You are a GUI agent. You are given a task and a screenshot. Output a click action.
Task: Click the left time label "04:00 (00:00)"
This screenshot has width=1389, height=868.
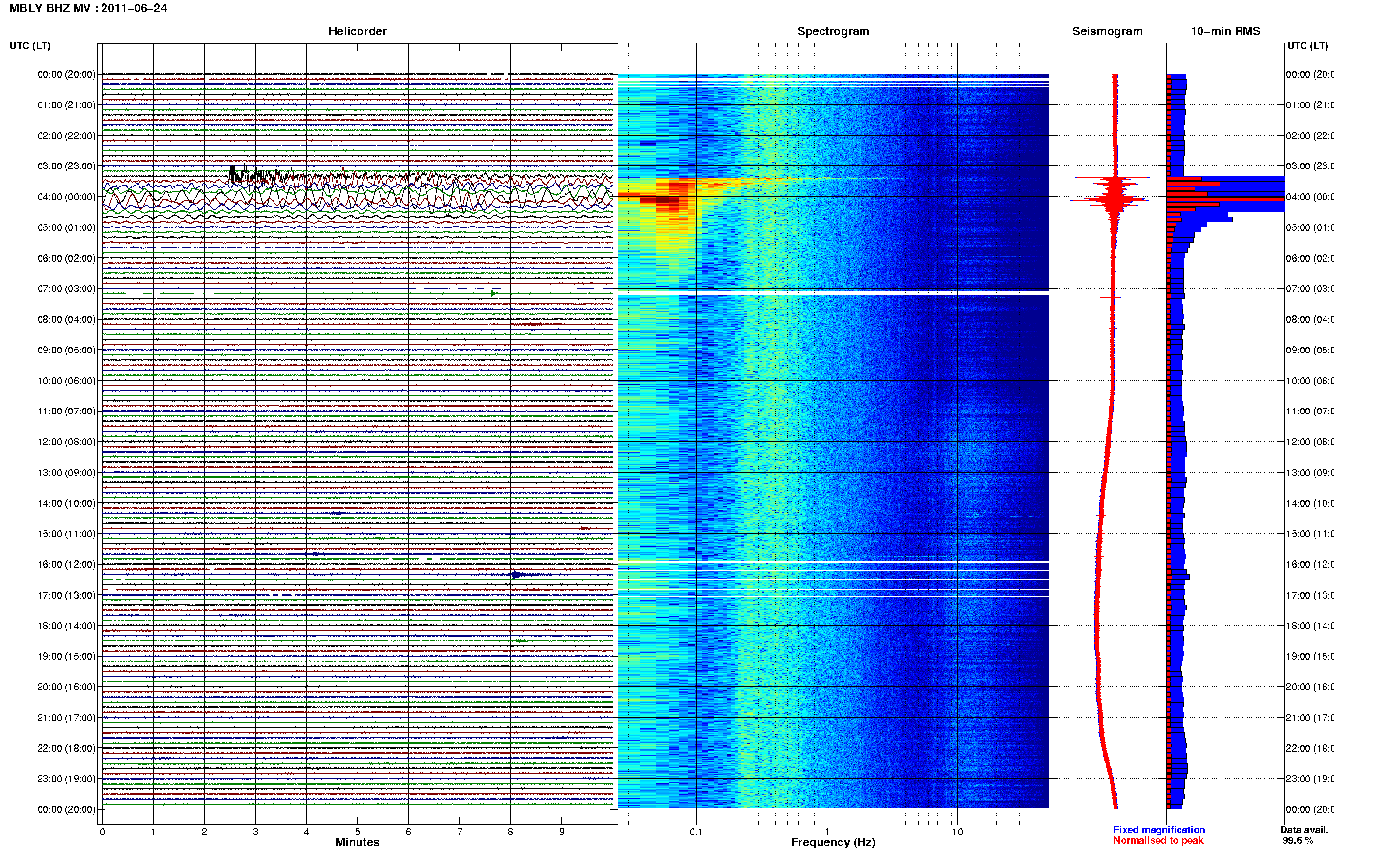pyautogui.click(x=66, y=197)
